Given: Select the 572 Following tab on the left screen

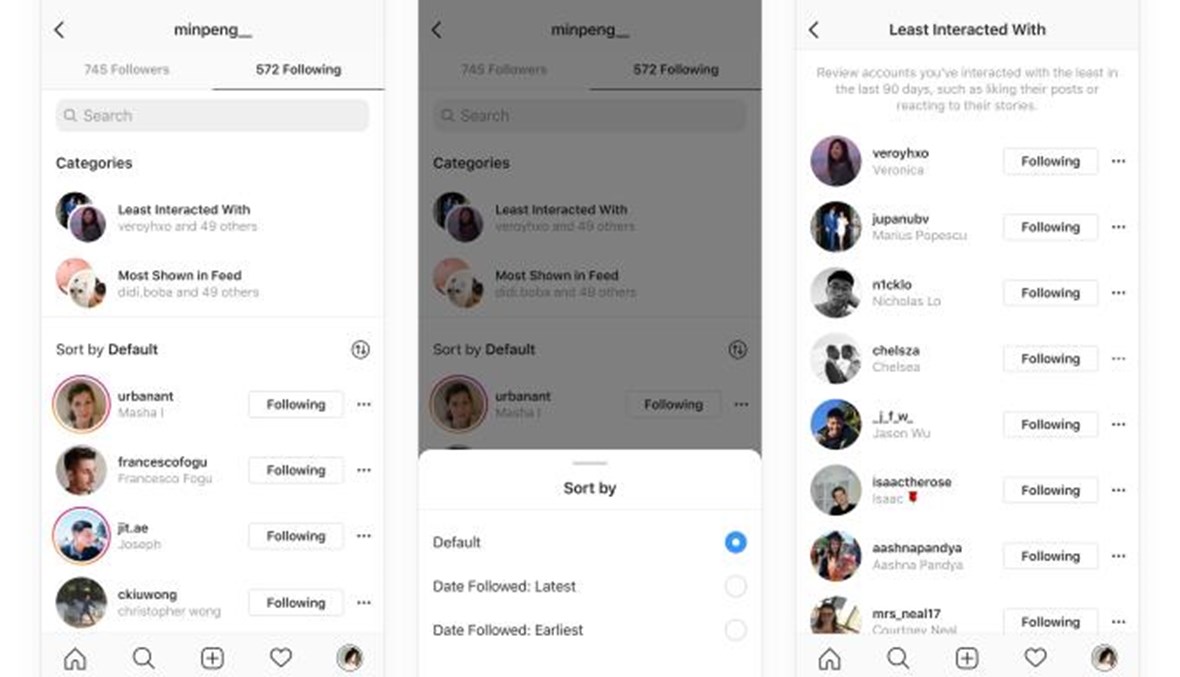Looking at the screenshot, I should pyautogui.click(x=298, y=69).
